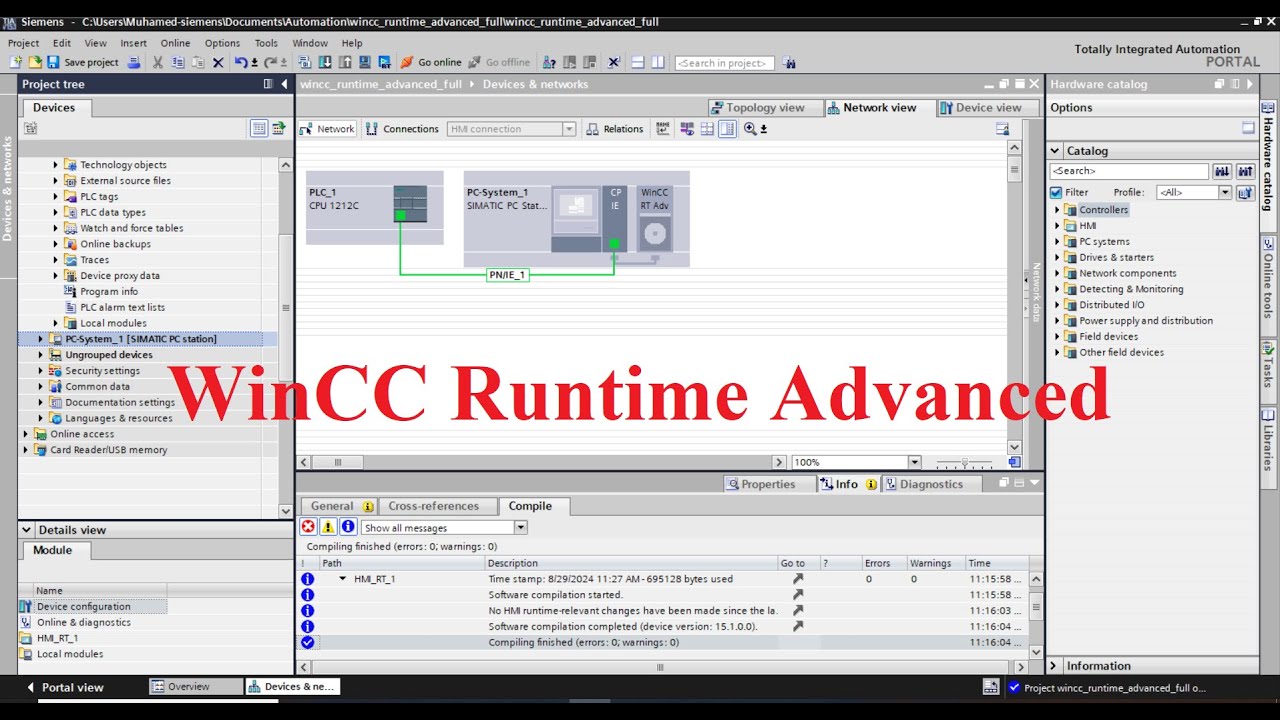Click the Cross-references toolbar icon
This screenshot has width=1280, height=720.
pyautogui.click(x=614, y=62)
